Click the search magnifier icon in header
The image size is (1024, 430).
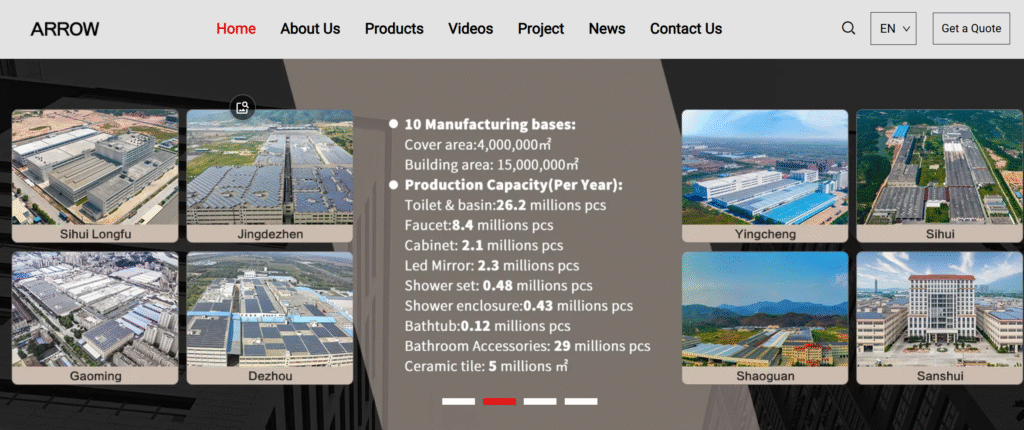point(848,28)
